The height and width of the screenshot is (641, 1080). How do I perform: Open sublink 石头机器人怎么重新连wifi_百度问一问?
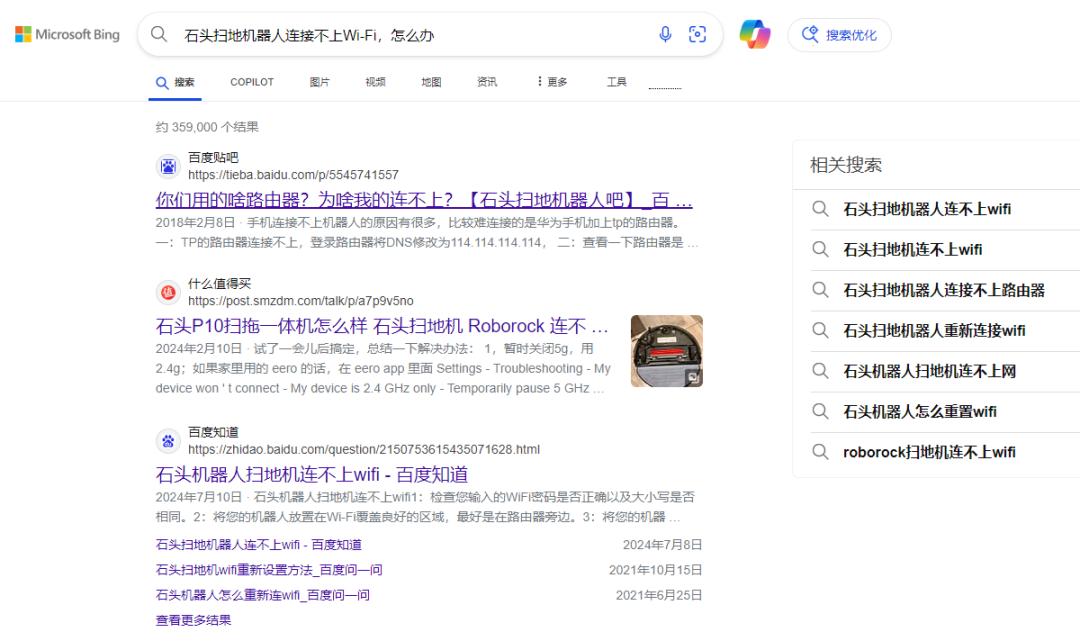[x=262, y=595]
